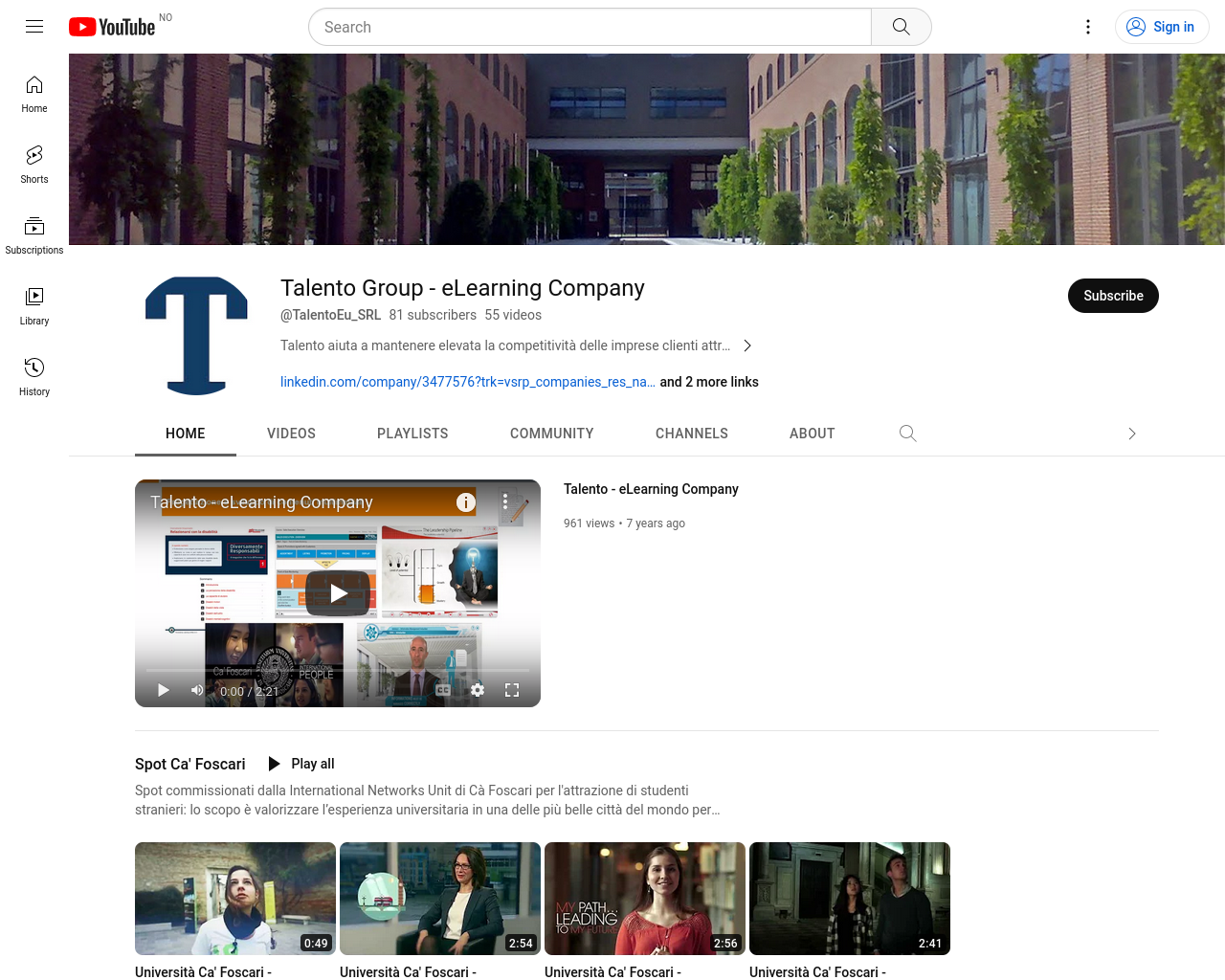
Task: Show 'and 2 more links'
Action: click(x=709, y=382)
